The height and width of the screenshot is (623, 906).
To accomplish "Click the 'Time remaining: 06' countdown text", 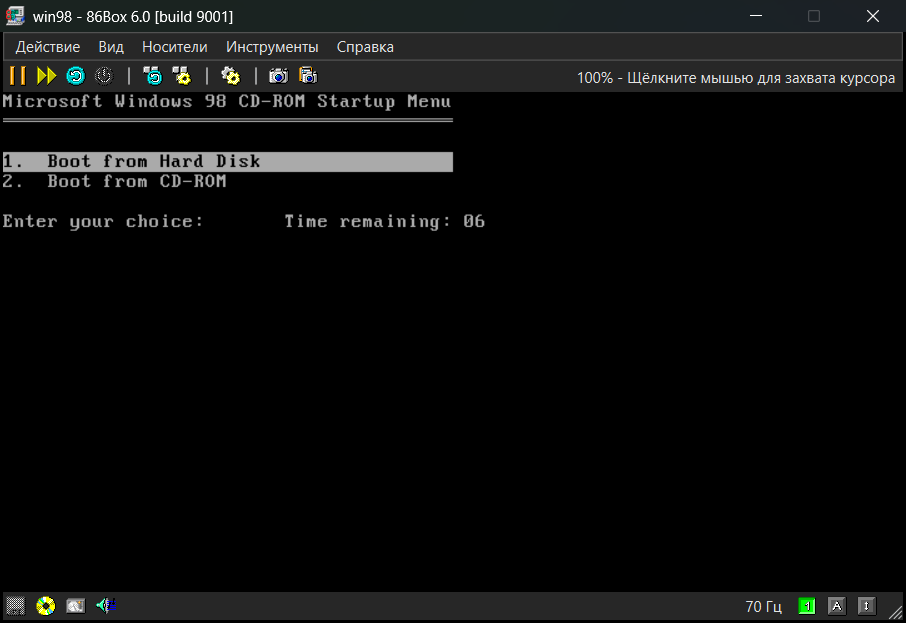I will click(x=384, y=222).
